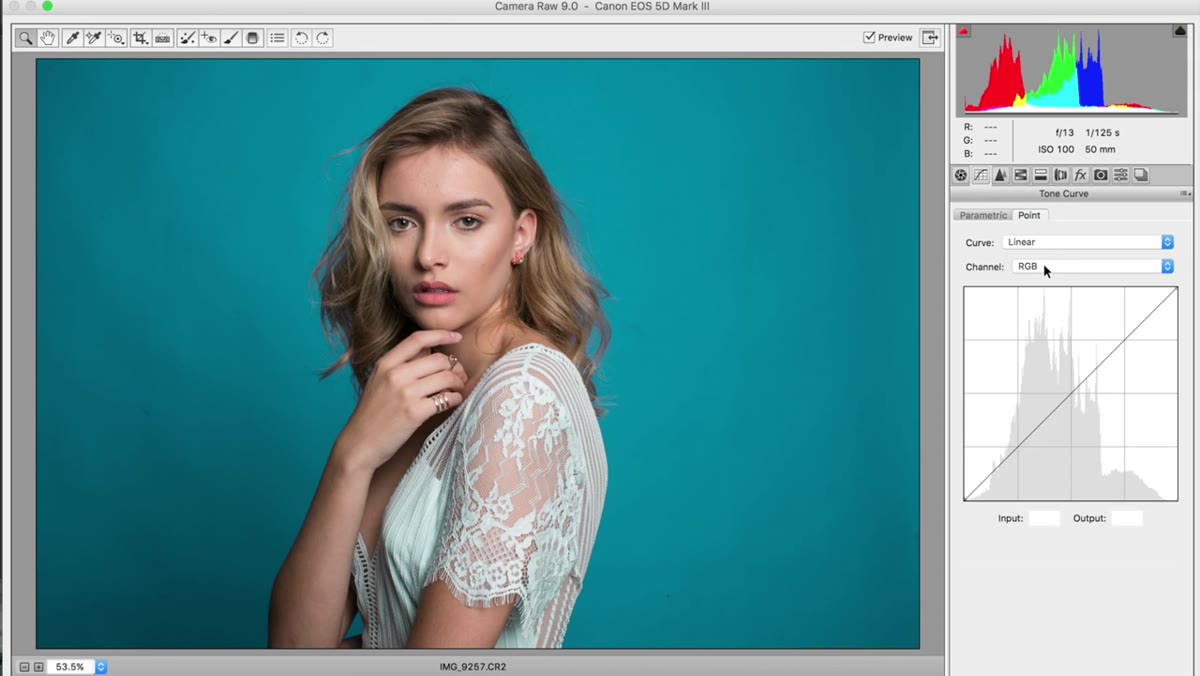Toggle the Preview checkbox
Screen dimensions: 1200x676
click(x=869, y=37)
